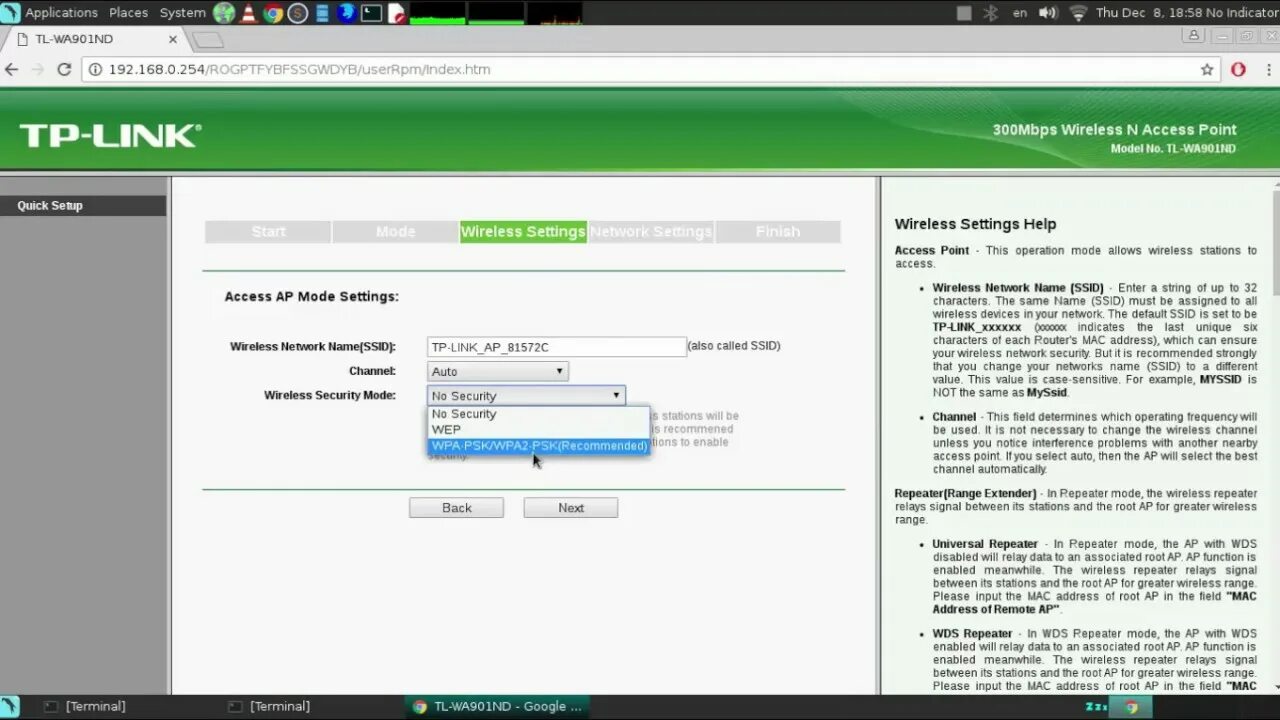Open the Applications menu
1280x720 pixels.
point(61,12)
